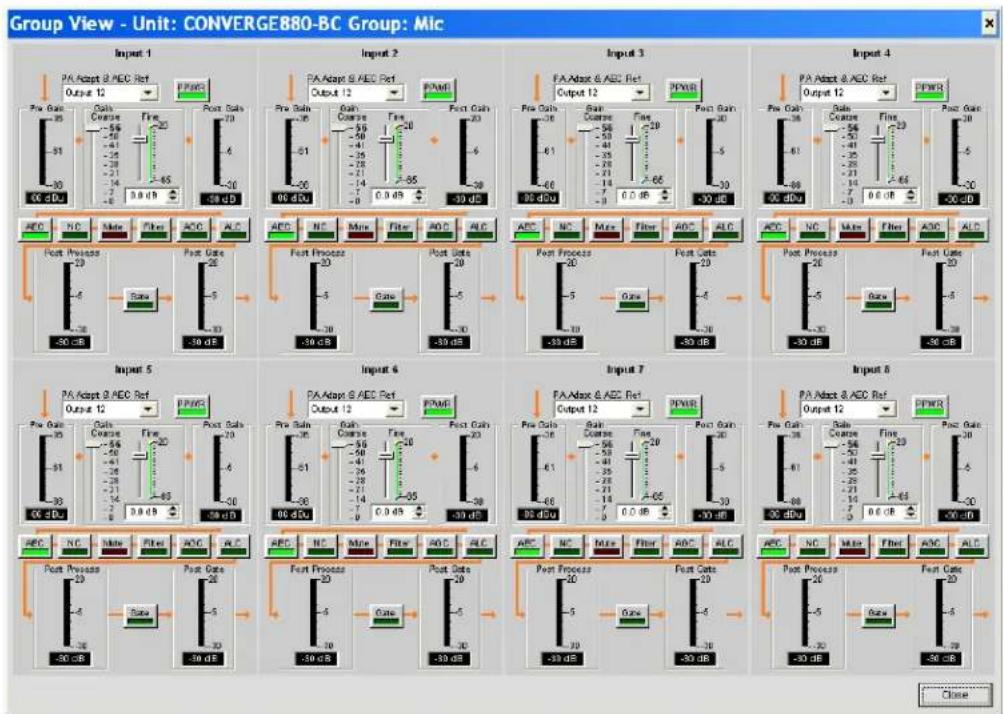
Task: Toggle phantom power PPWR on Input 4
Action: click(929, 90)
